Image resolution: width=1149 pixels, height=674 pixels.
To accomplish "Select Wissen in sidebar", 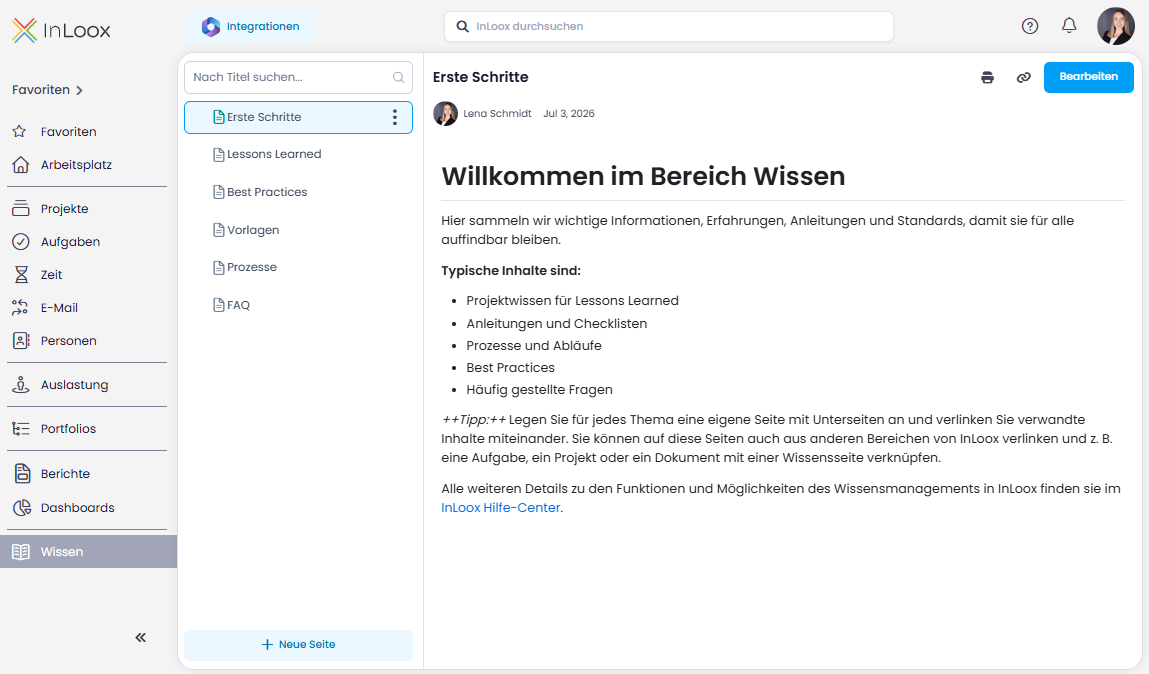I will [x=89, y=552].
